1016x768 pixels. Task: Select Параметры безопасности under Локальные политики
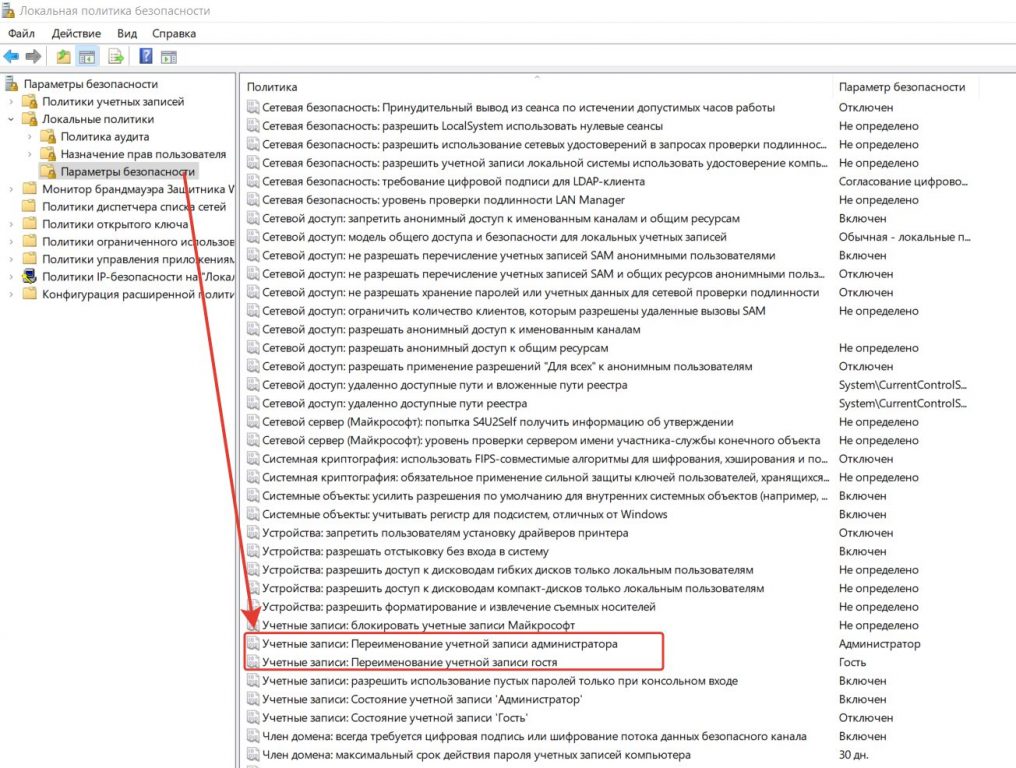click(128, 172)
